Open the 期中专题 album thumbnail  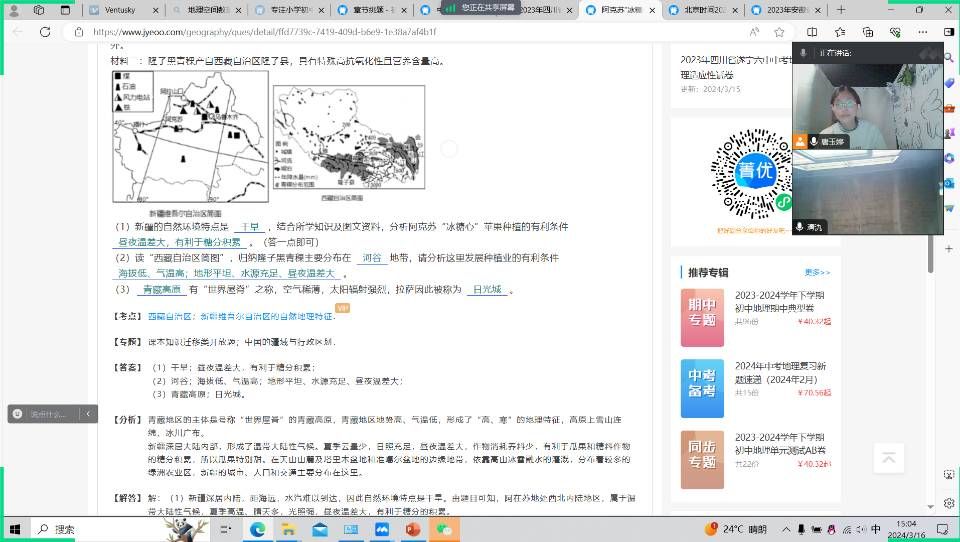[701, 312]
